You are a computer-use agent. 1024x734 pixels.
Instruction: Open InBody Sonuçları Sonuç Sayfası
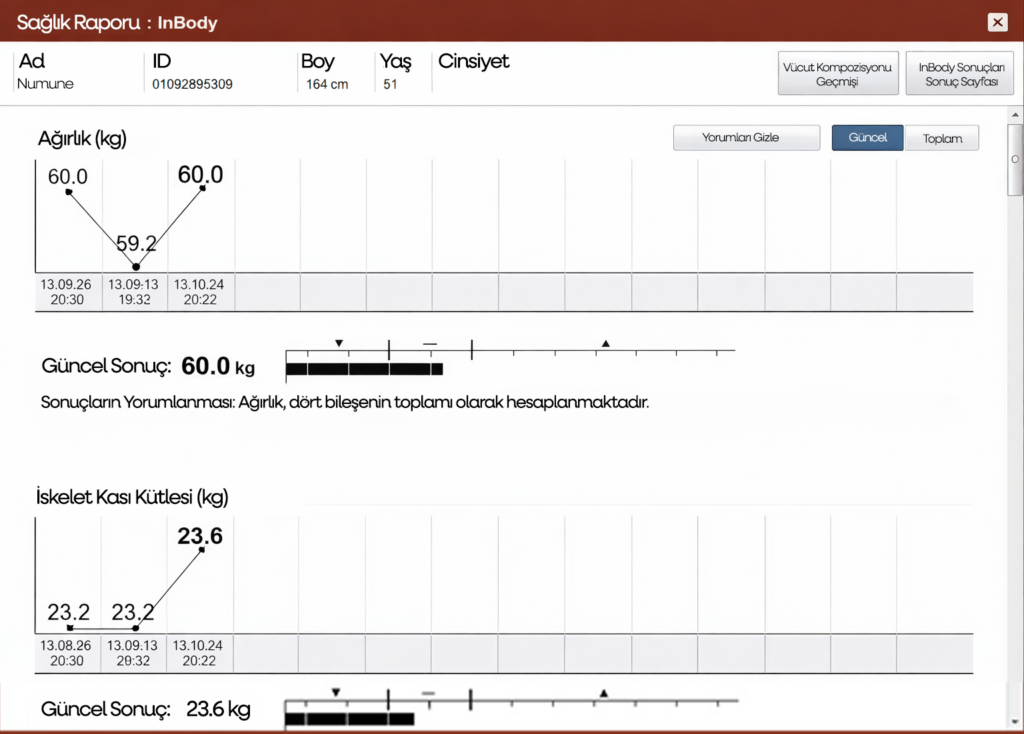coord(960,74)
